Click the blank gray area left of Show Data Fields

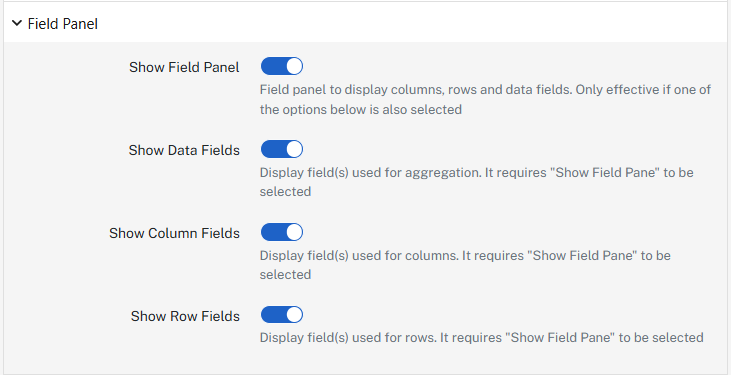click(65, 150)
